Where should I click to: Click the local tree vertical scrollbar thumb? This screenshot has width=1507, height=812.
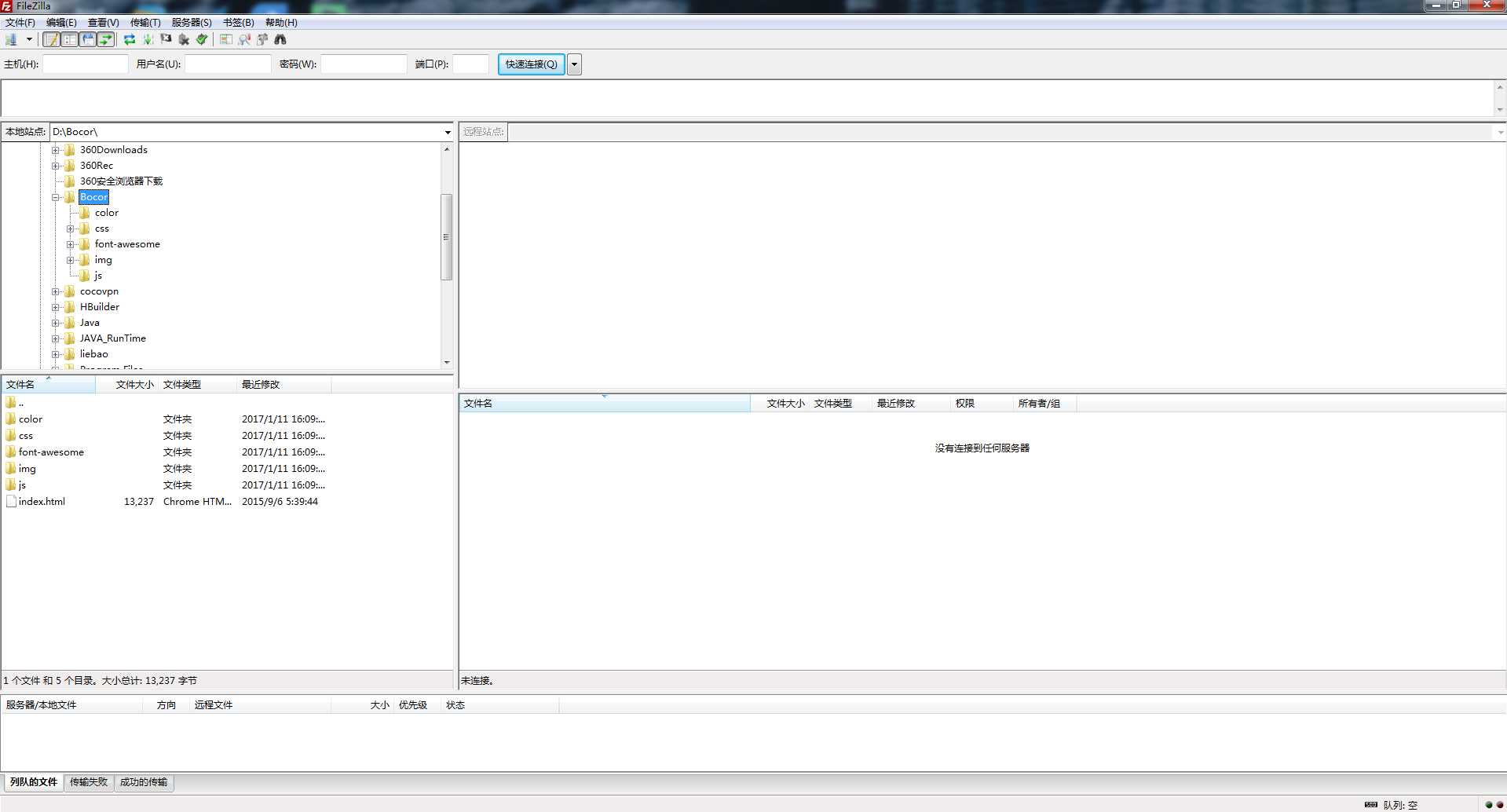point(446,236)
